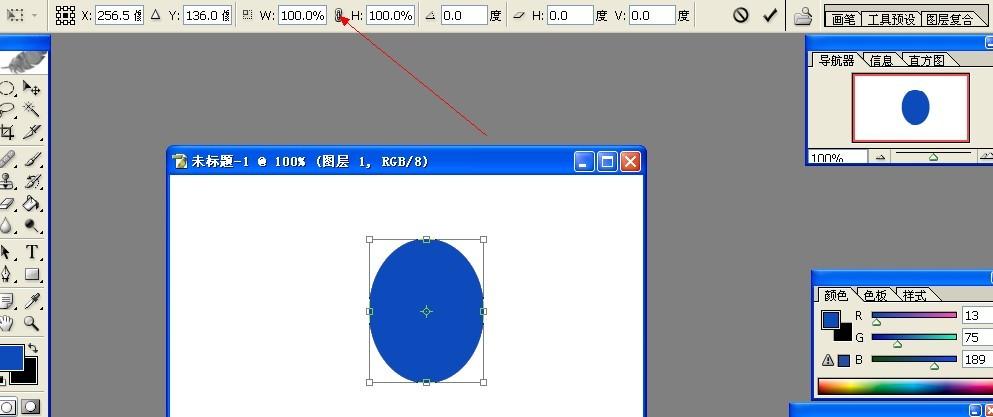Click the reference point location grid

tap(65, 16)
